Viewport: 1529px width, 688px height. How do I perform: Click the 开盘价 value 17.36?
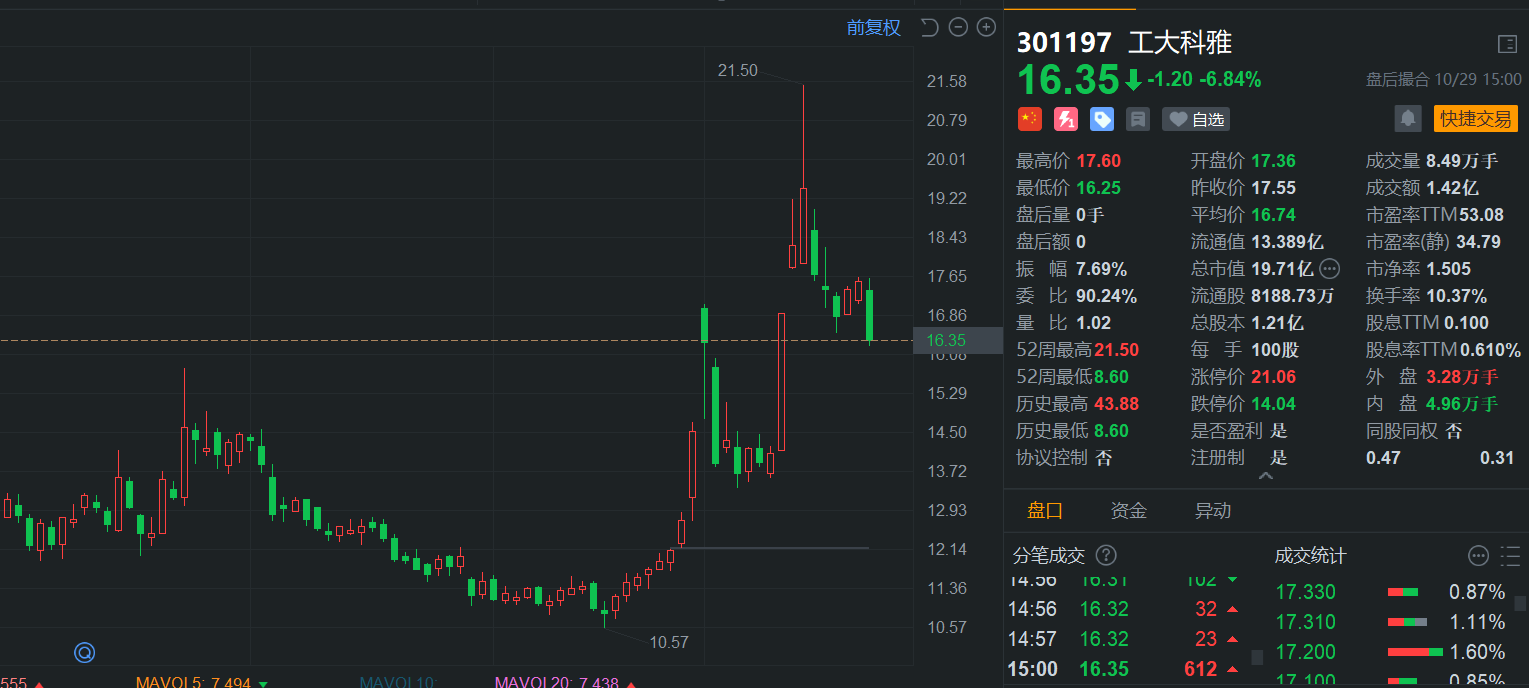click(1273, 161)
